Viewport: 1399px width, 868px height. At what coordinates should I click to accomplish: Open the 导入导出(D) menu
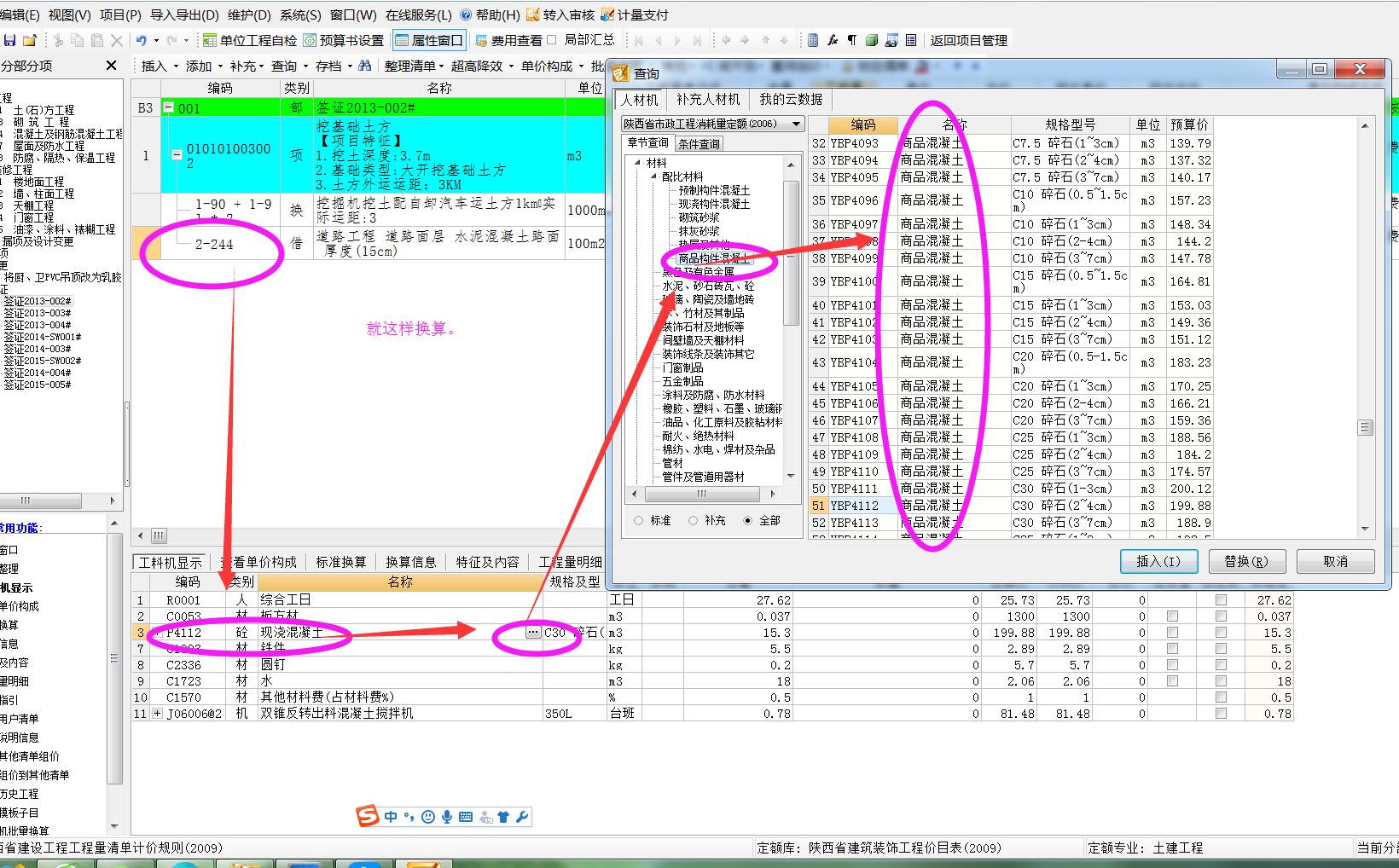184,15
